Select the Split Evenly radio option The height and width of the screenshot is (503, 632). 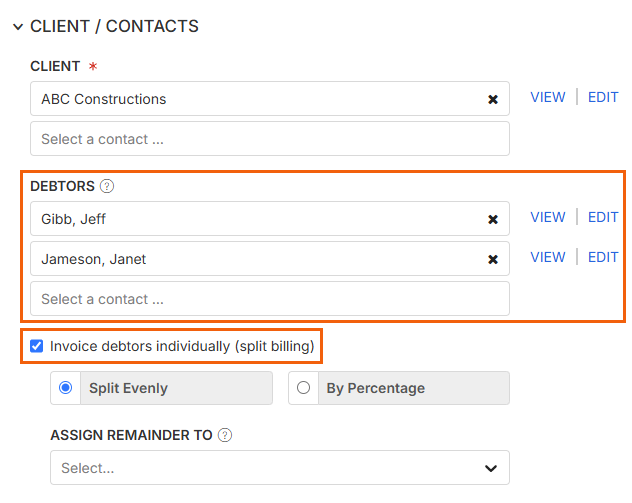coord(66,388)
